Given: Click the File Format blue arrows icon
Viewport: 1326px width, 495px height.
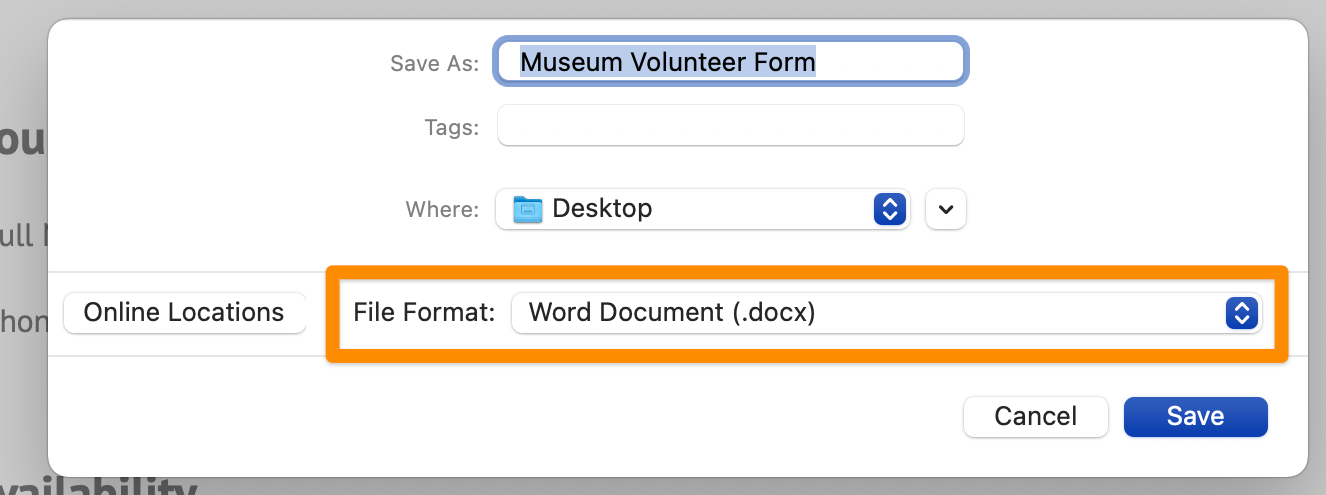Looking at the screenshot, I should click(1240, 313).
